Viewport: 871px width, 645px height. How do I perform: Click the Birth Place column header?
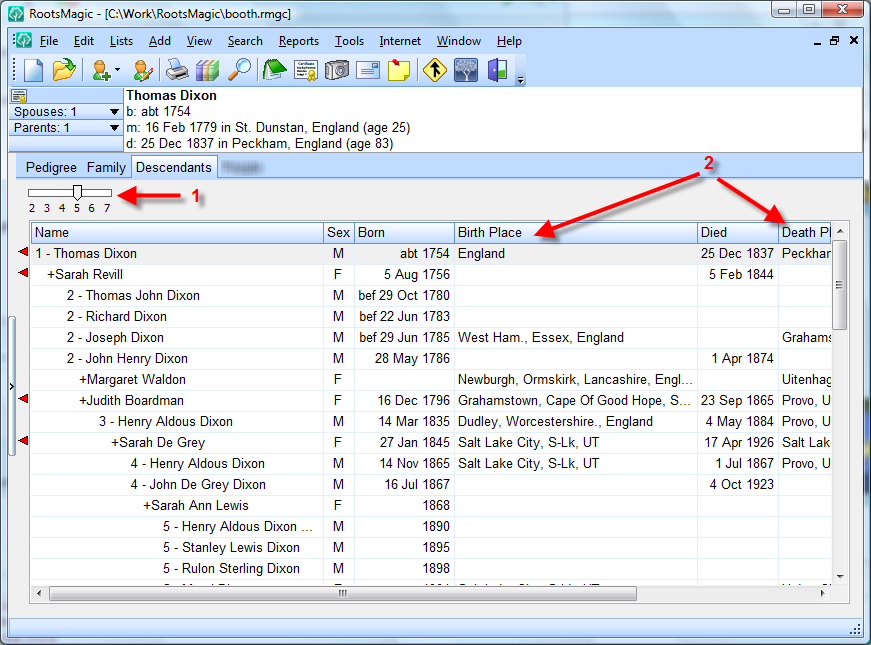click(x=575, y=232)
